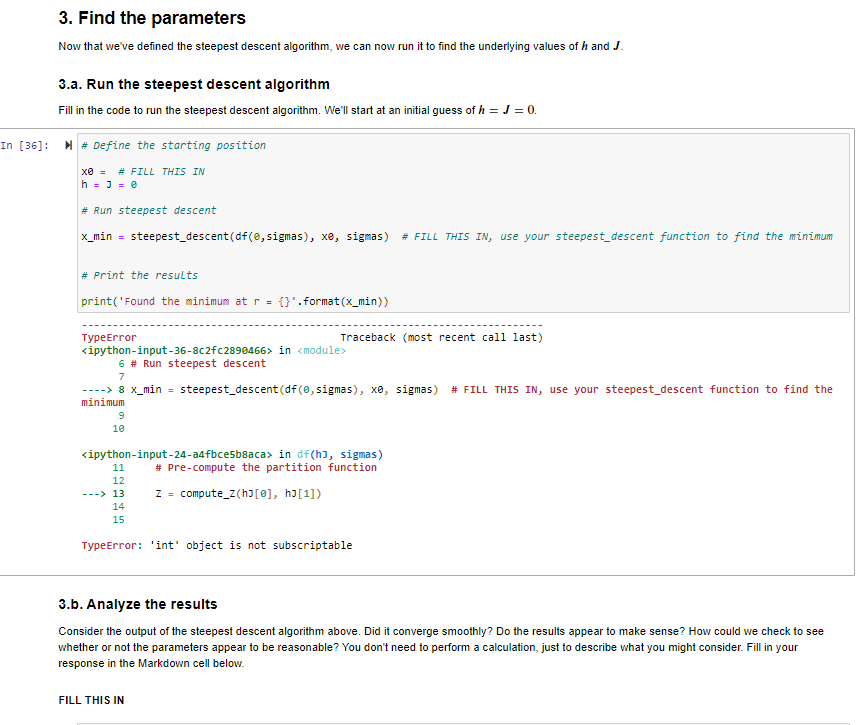The width and height of the screenshot is (860, 725).
Task: Click the In [36] cell prompt label
Action: click(25, 145)
